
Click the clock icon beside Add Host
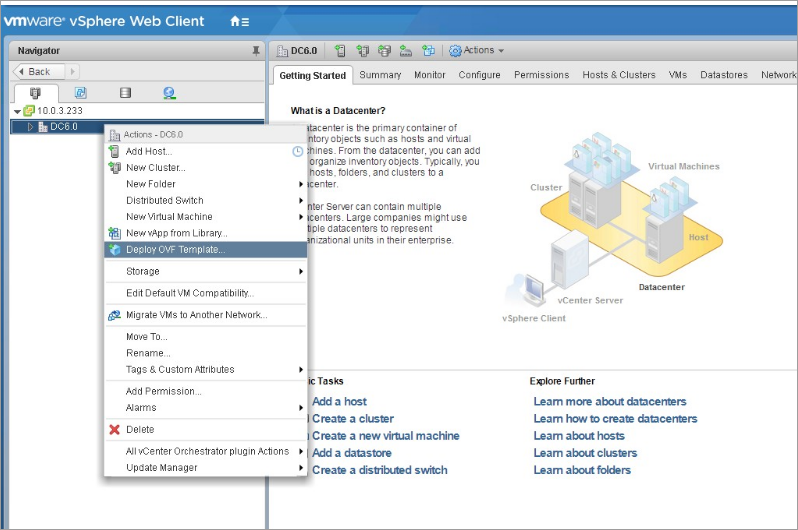click(298, 151)
